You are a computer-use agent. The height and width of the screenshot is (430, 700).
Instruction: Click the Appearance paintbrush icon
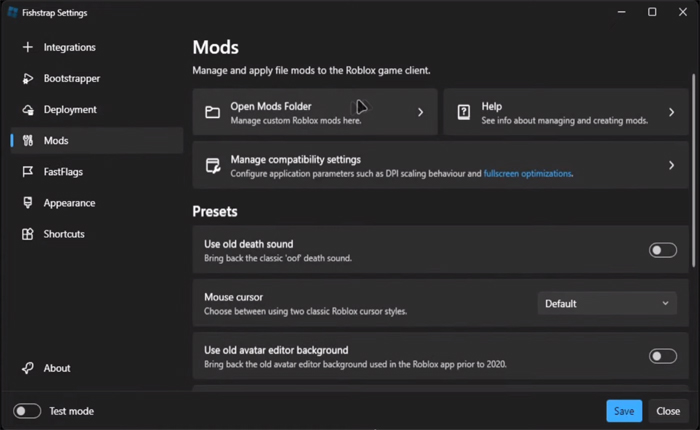coord(27,203)
